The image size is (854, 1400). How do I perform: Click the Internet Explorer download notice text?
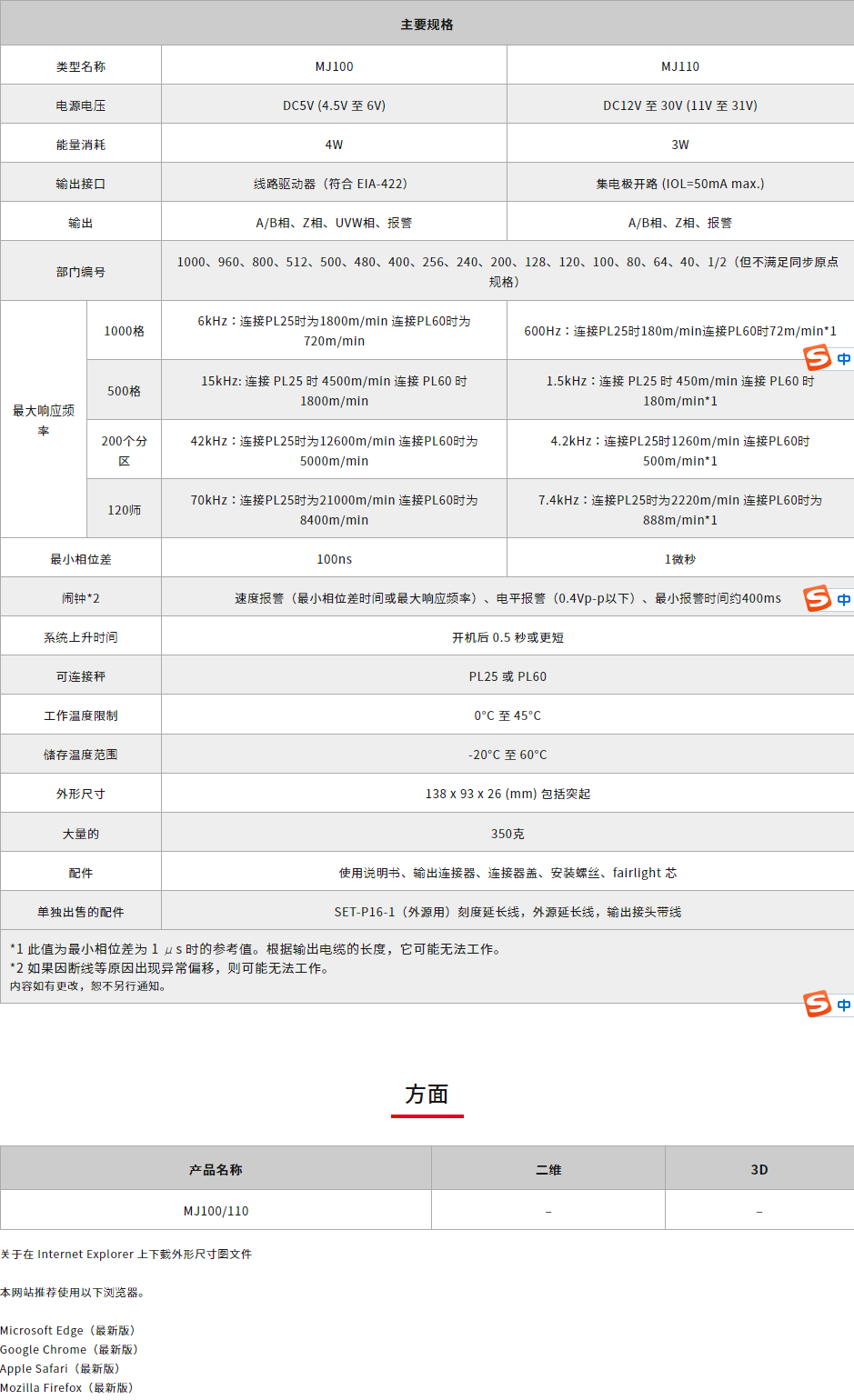pos(126,1254)
